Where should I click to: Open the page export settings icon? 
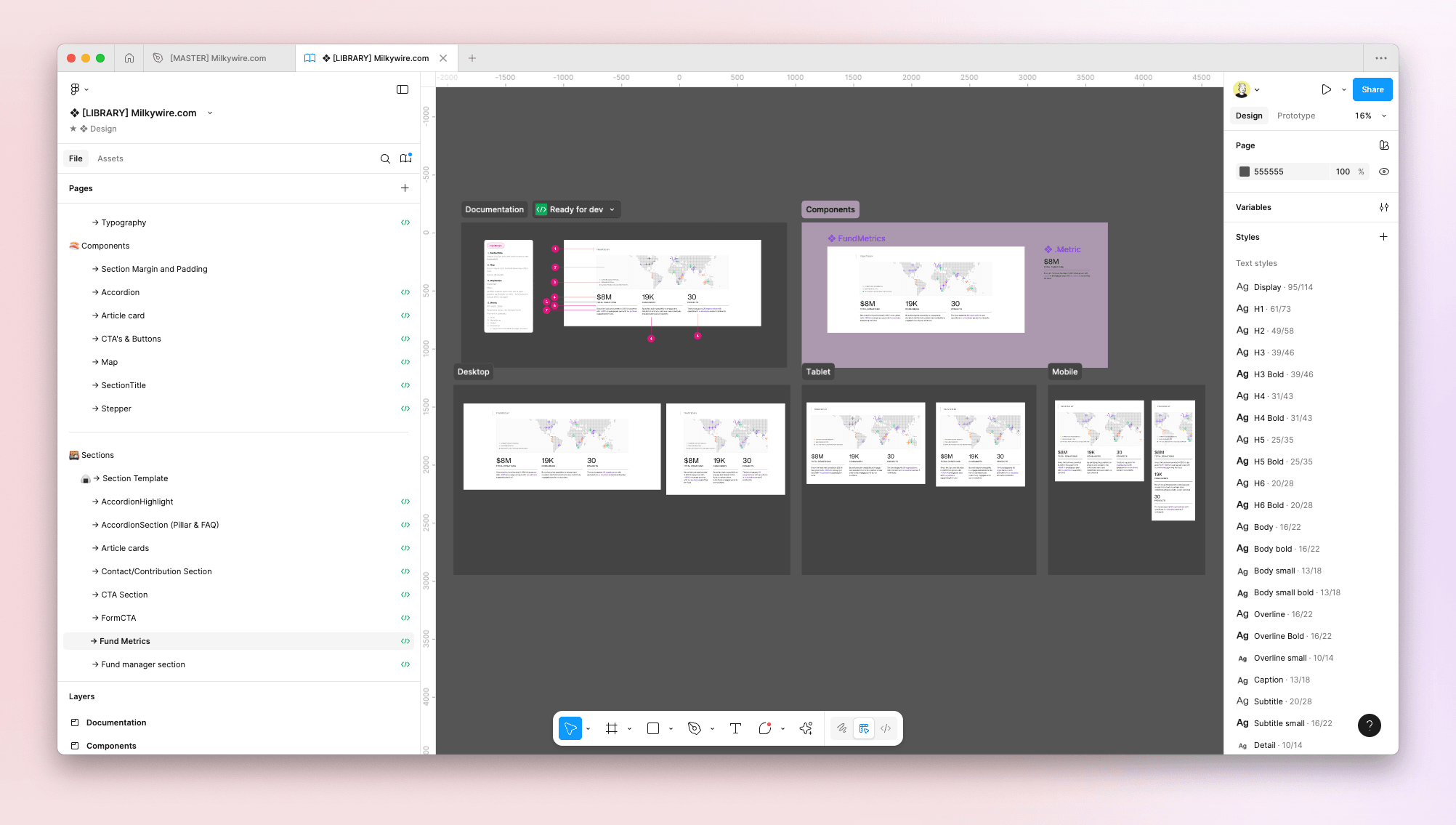pyautogui.click(x=1384, y=145)
